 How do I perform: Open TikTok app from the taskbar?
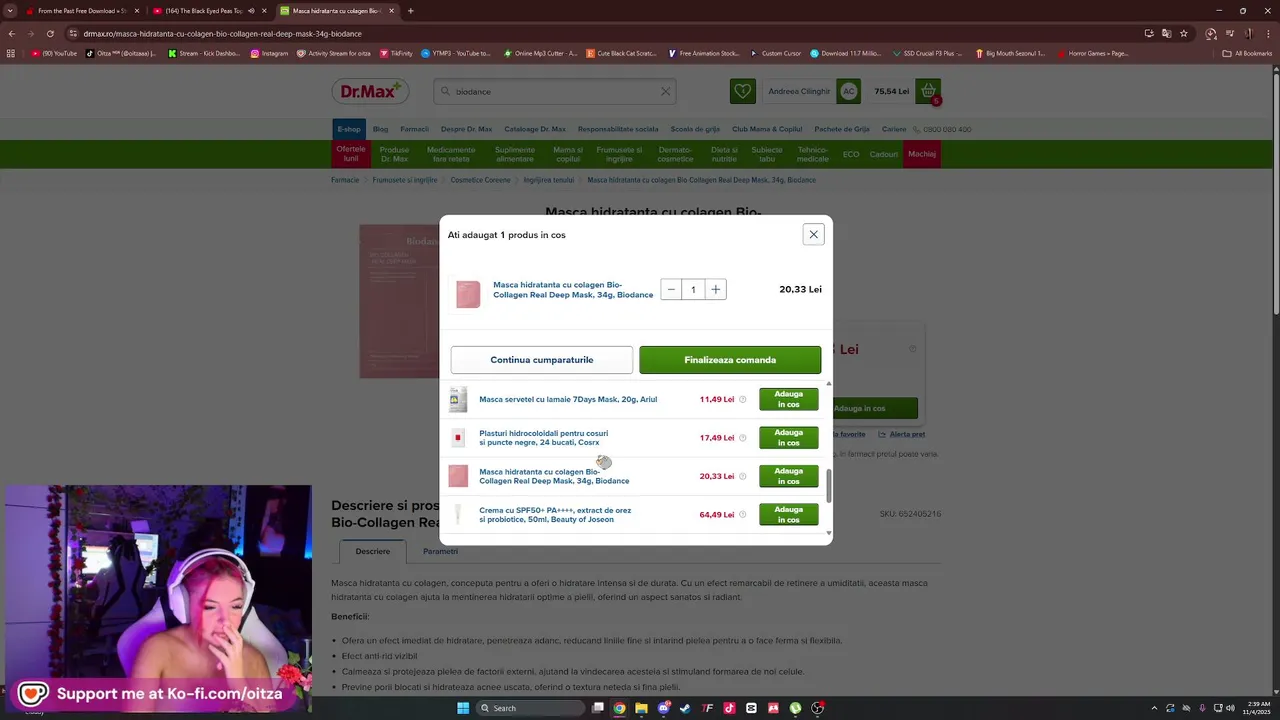729,708
